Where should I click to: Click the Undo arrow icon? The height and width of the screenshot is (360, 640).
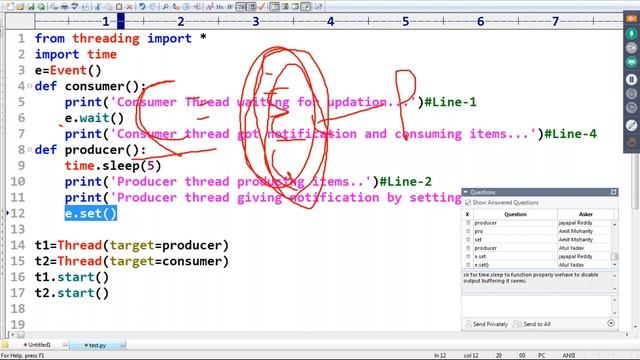pyautogui.click(x=142, y=7)
